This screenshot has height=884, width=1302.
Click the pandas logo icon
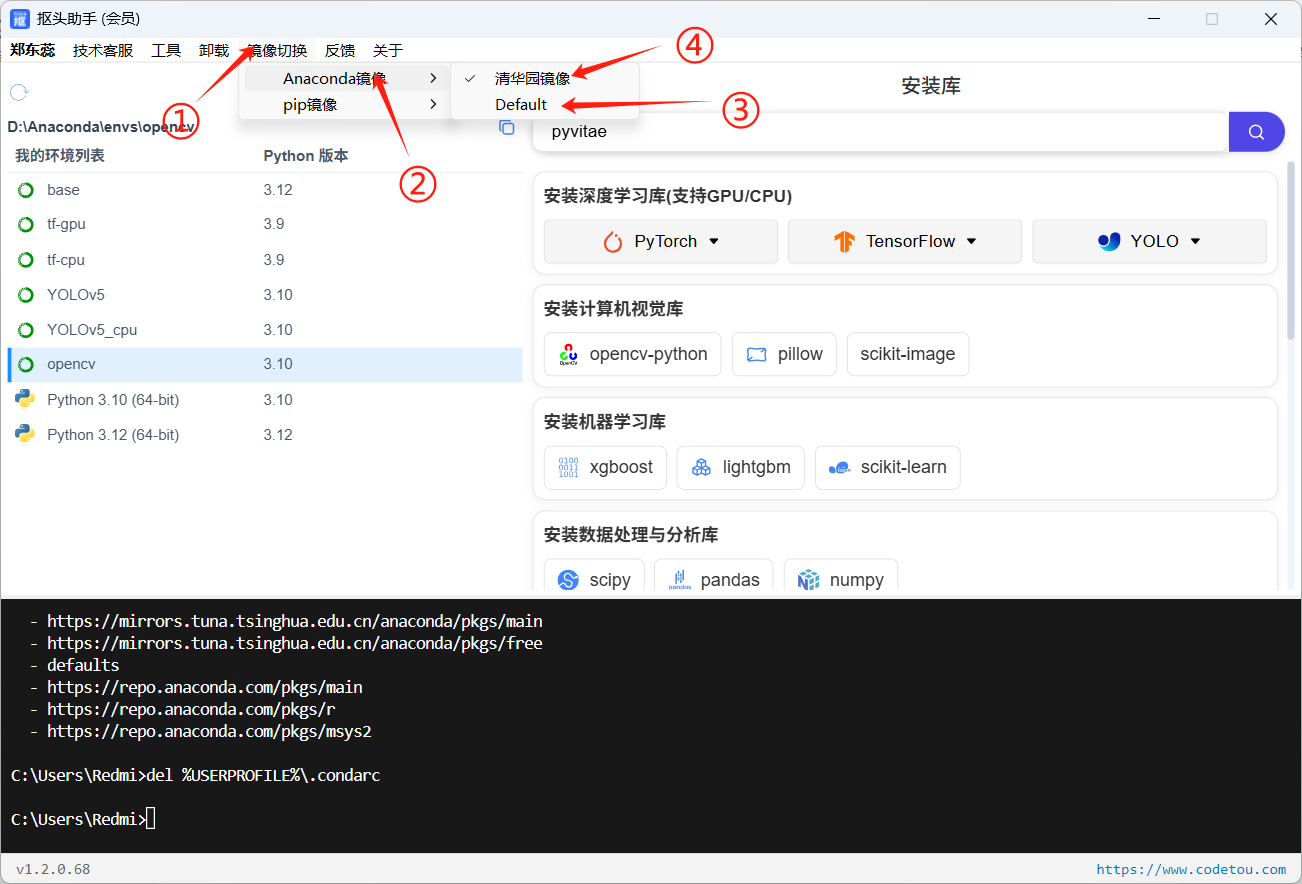680,580
